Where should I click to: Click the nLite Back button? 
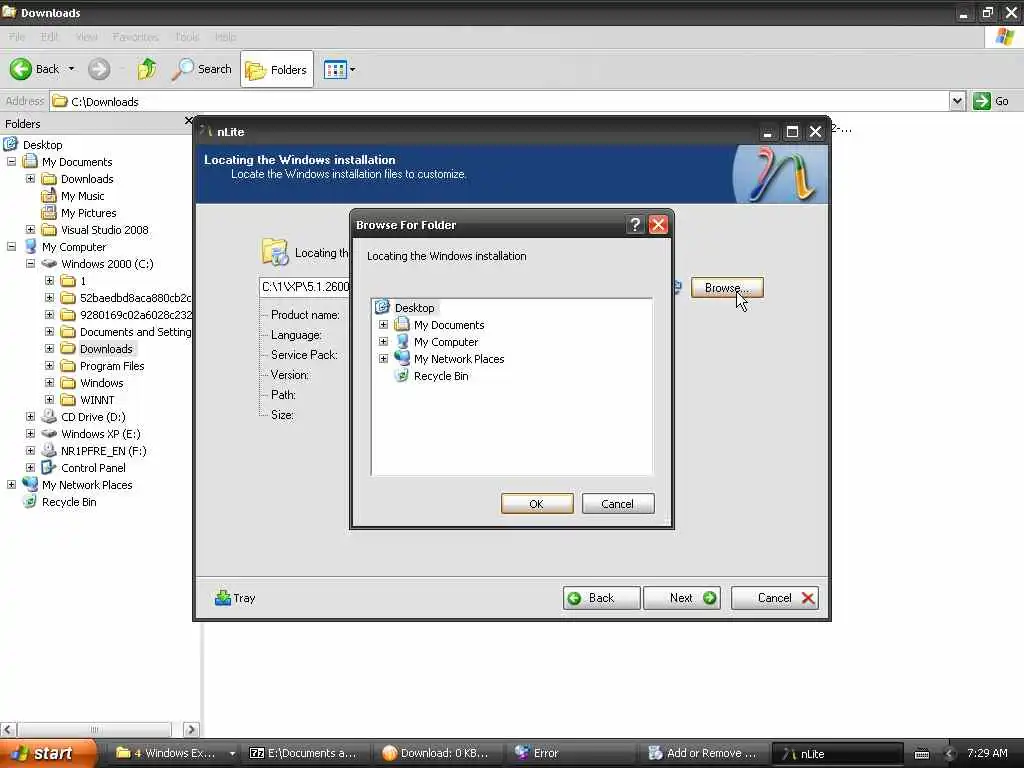[601, 598]
